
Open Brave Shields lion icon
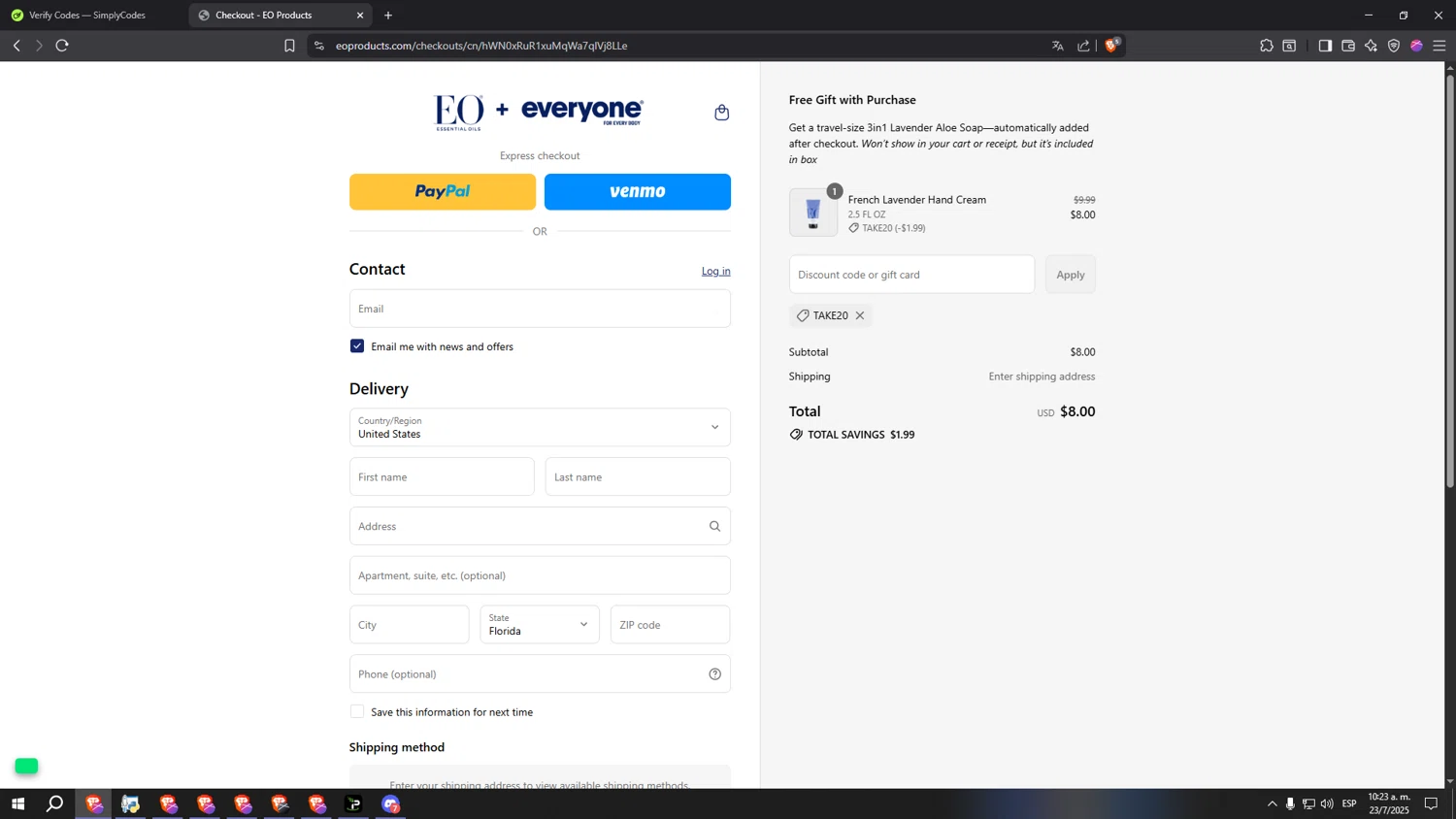click(1112, 45)
